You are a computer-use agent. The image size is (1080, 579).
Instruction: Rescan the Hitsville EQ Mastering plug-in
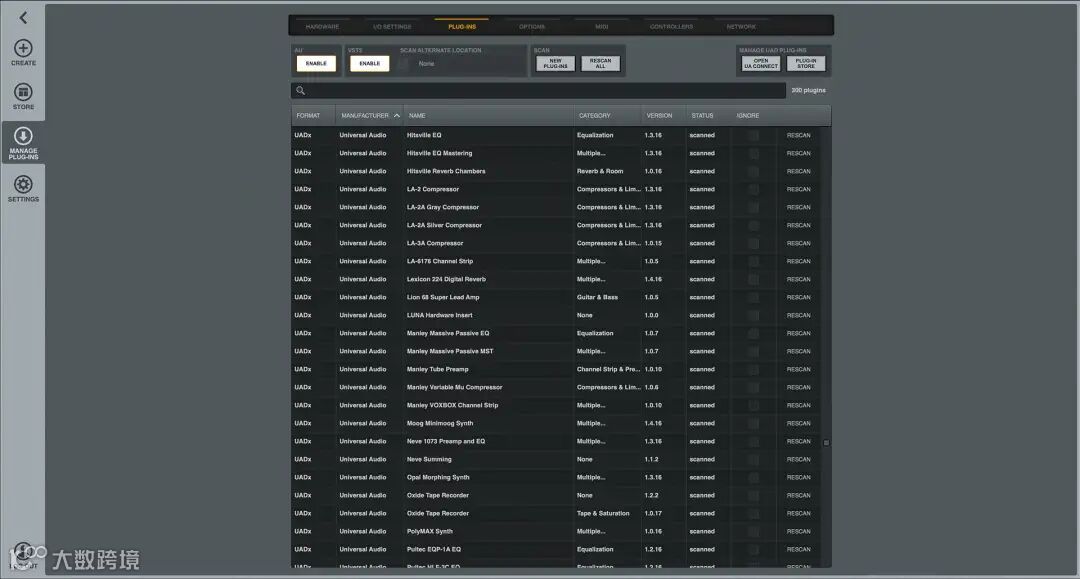[x=798, y=154]
